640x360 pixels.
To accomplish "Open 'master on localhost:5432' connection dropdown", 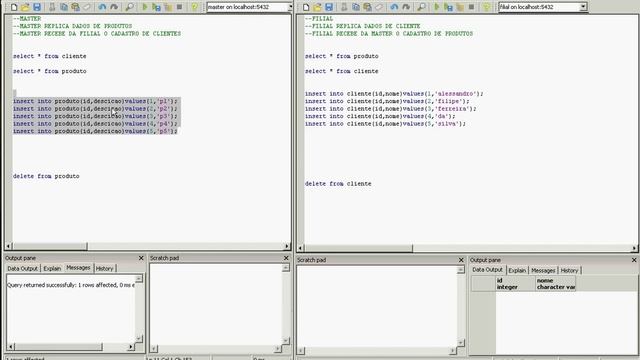I will pyautogui.click(x=290, y=7).
